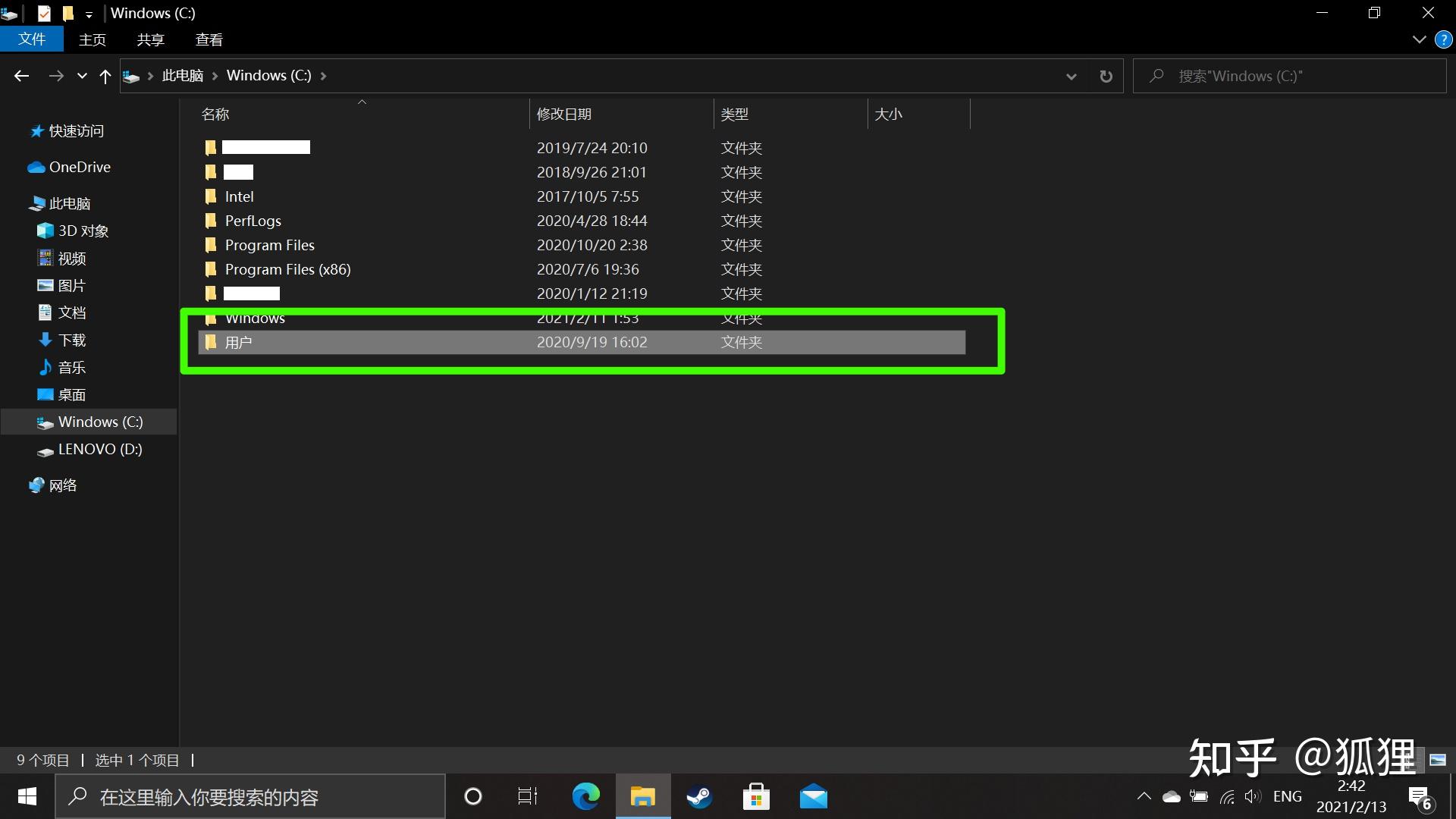Click the Task View taskbar icon
The image size is (1456, 819).
pos(528,796)
